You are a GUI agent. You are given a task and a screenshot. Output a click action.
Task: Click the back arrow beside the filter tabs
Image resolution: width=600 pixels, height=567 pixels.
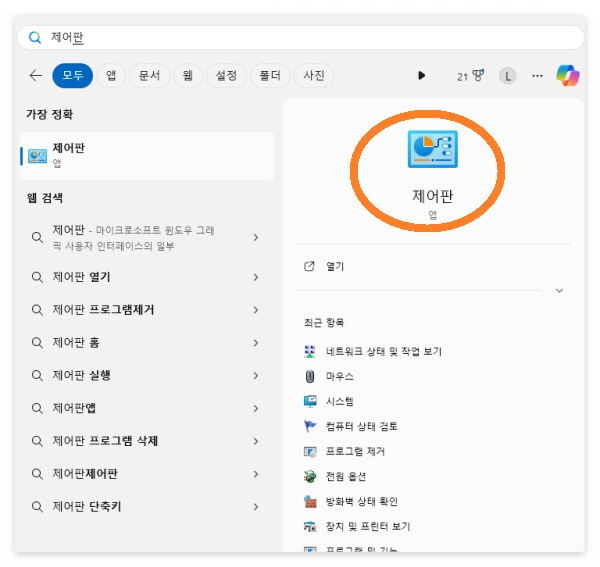tap(36, 75)
